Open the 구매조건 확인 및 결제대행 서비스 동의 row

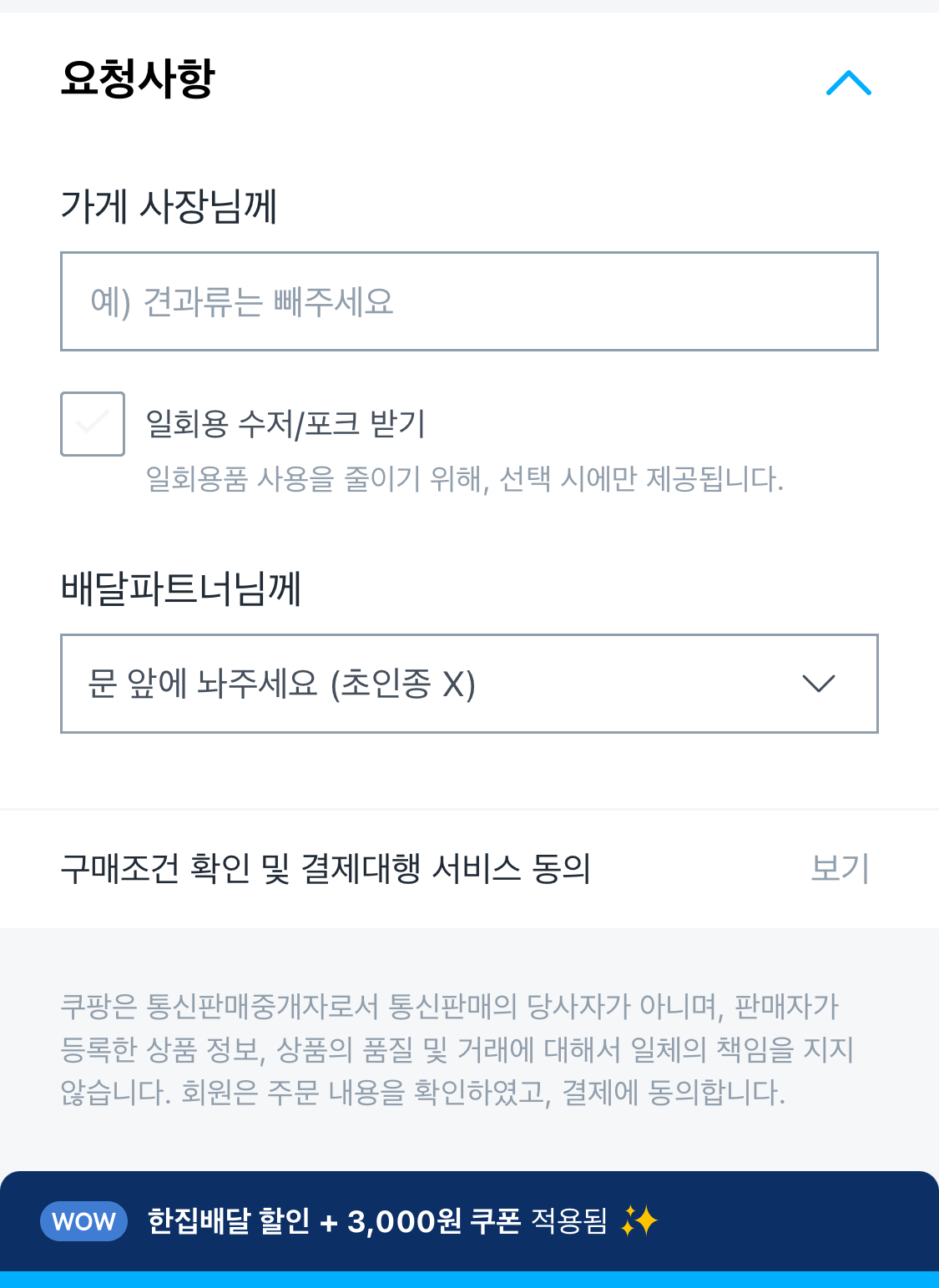click(326, 869)
